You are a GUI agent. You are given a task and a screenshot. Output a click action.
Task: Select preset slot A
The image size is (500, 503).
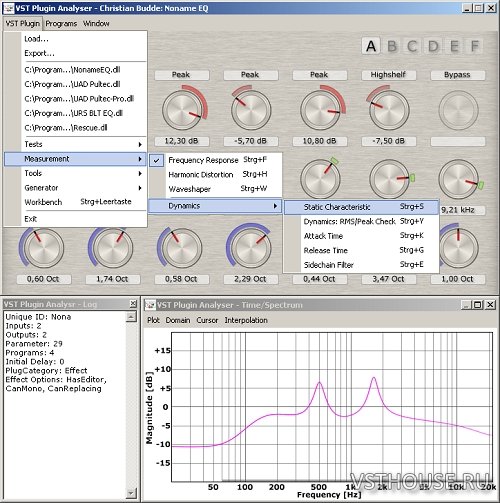(x=371, y=46)
